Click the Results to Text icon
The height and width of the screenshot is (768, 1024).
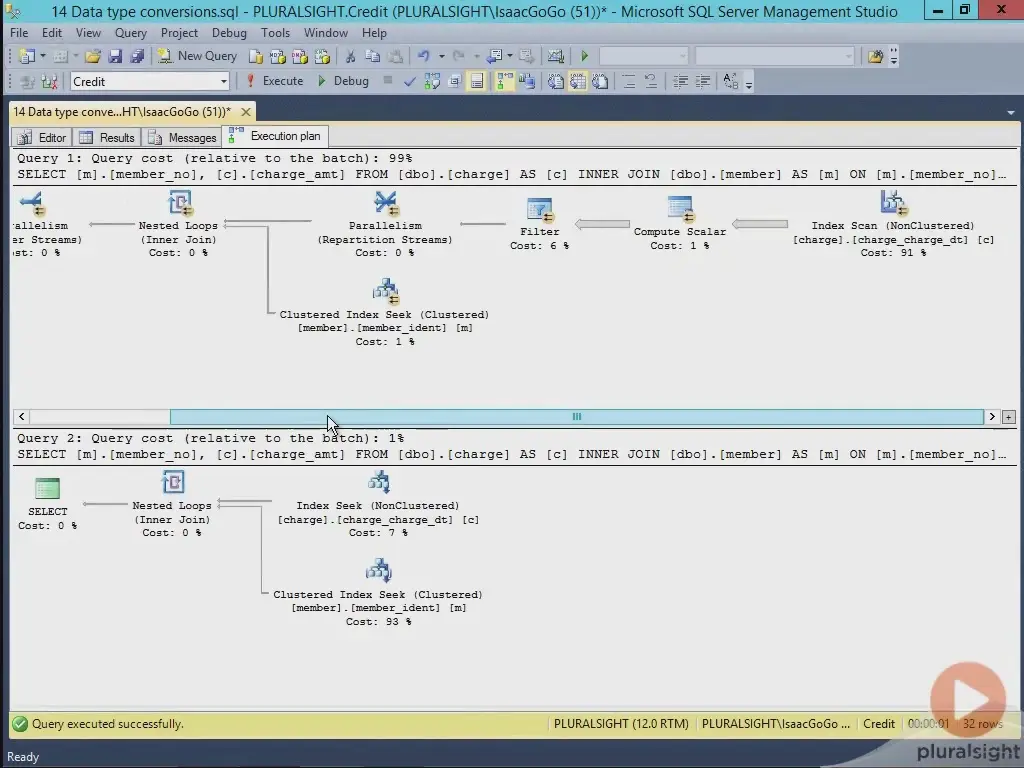[556, 82]
